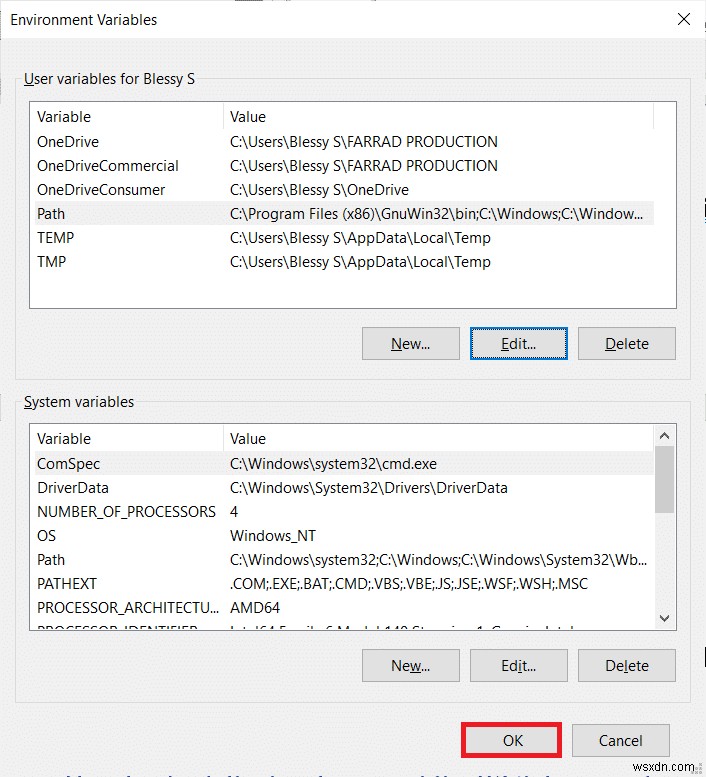Viewport: 706px width, 777px height.
Task: Select the TEMP user variable
Action: [x=344, y=238]
